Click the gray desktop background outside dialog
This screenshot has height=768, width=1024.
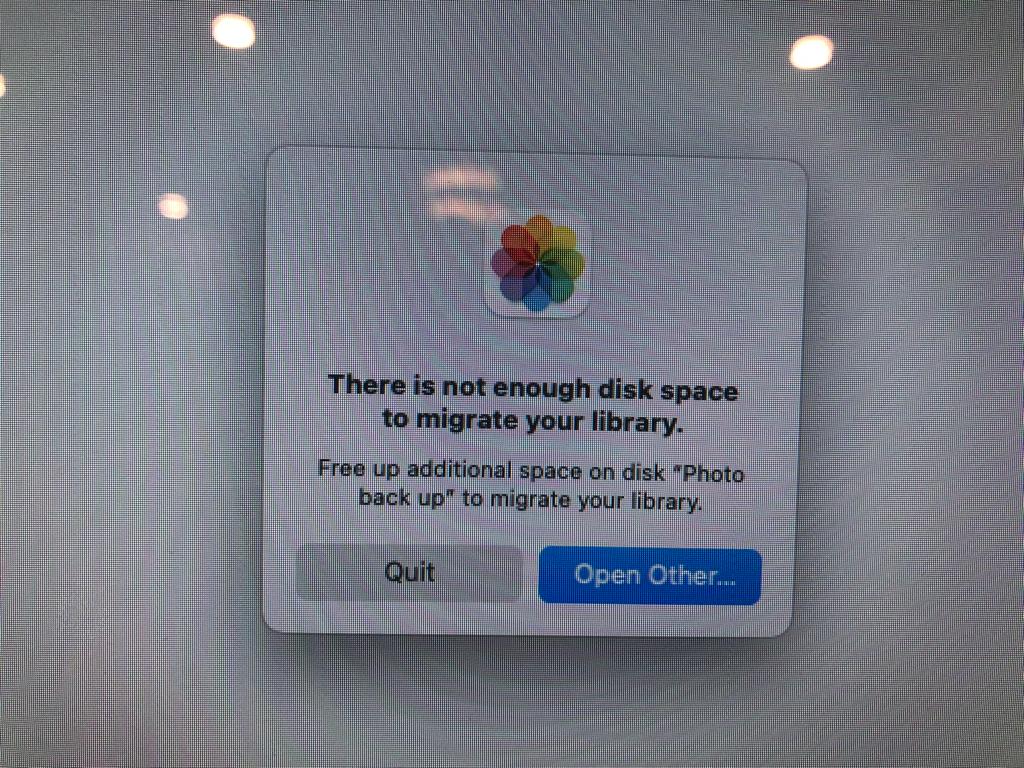click(x=131, y=457)
